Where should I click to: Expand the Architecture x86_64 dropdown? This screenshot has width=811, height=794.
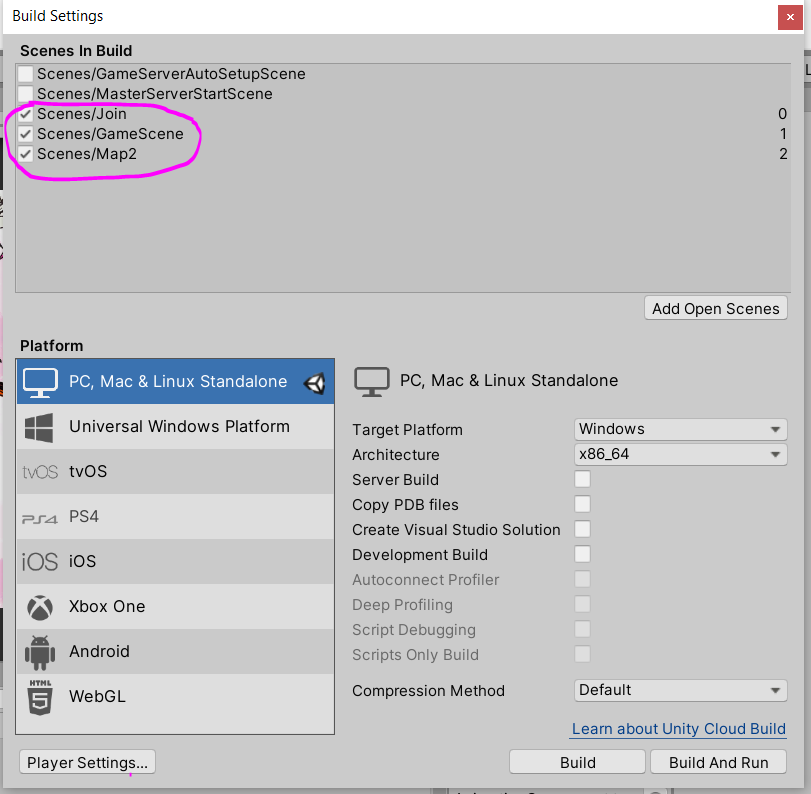681,454
